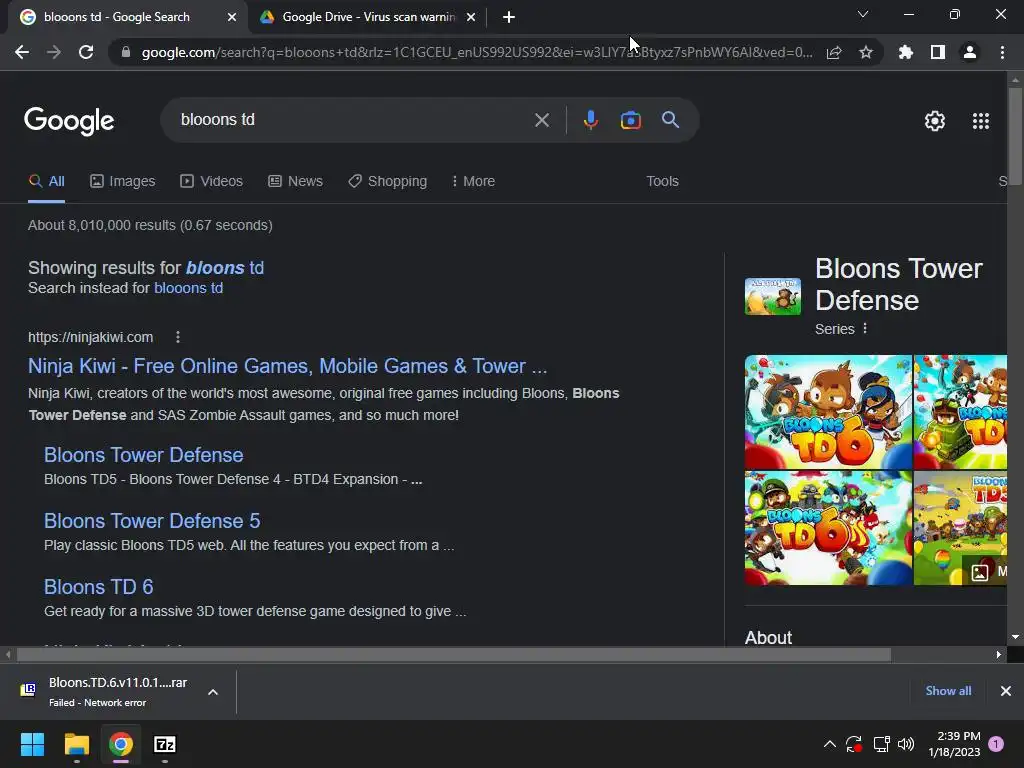This screenshot has height=768, width=1024.
Task: Close the downloads bar
Action: (x=1006, y=691)
